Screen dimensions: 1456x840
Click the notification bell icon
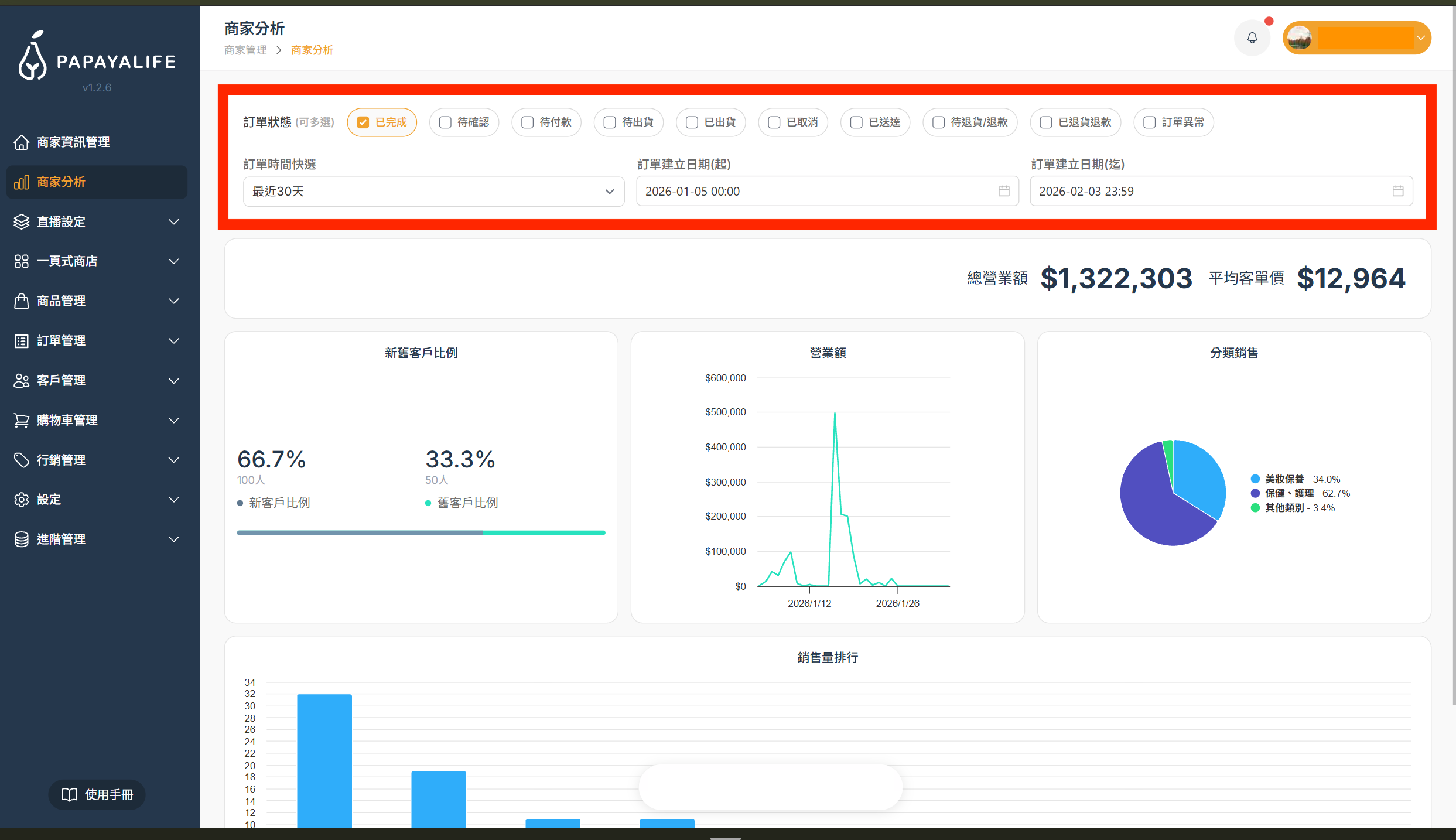(x=1252, y=38)
